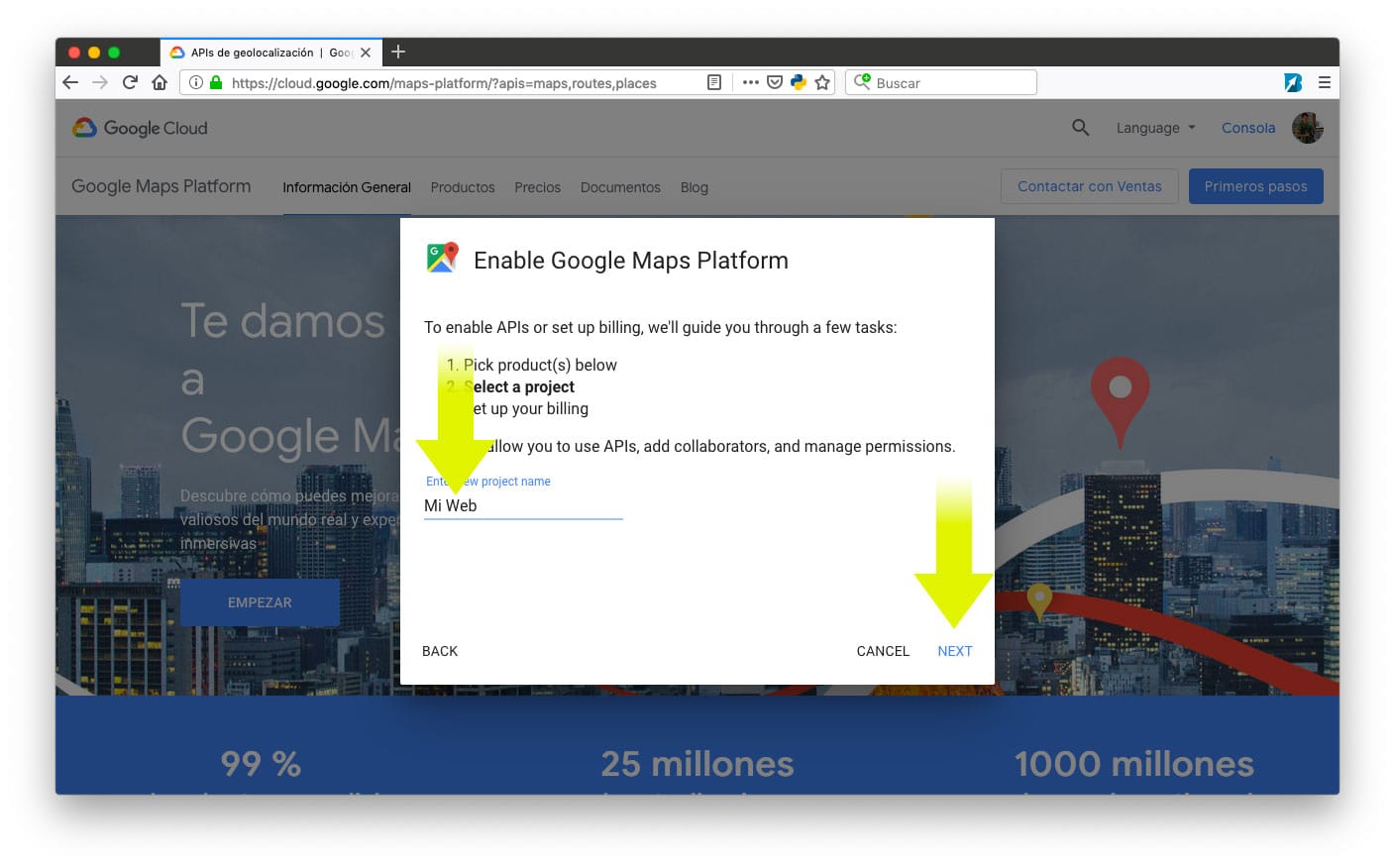Click the '99 %' statistic text
Viewport: 1395px width, 868px height.
[x=261, y=764]
